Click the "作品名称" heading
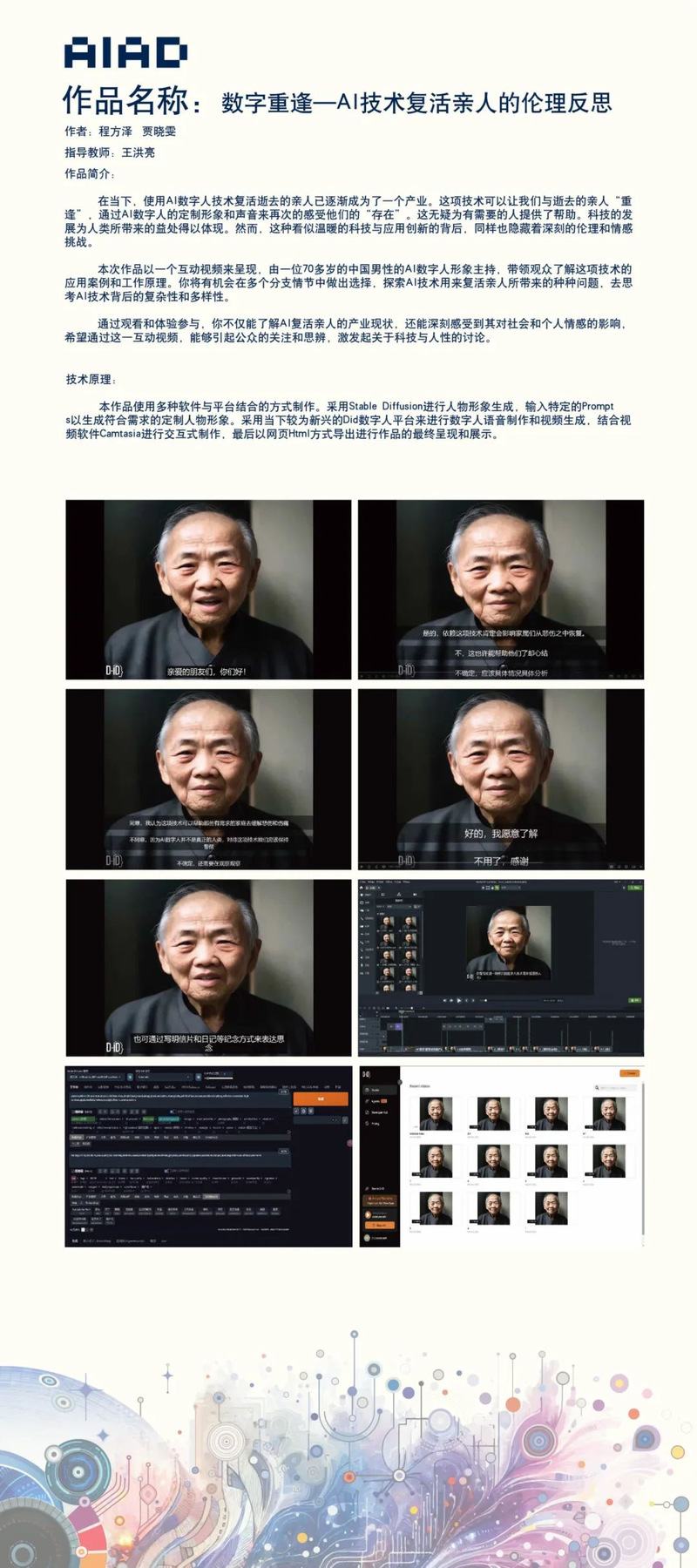Image resolution: width=697 pixels, height=1568 pixels. coord(125,101)
